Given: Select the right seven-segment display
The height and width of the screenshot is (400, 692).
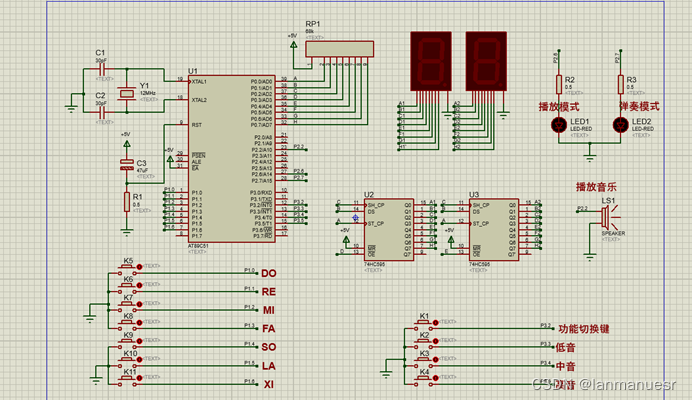Looking at the screenshot, I should click(486, 61).
